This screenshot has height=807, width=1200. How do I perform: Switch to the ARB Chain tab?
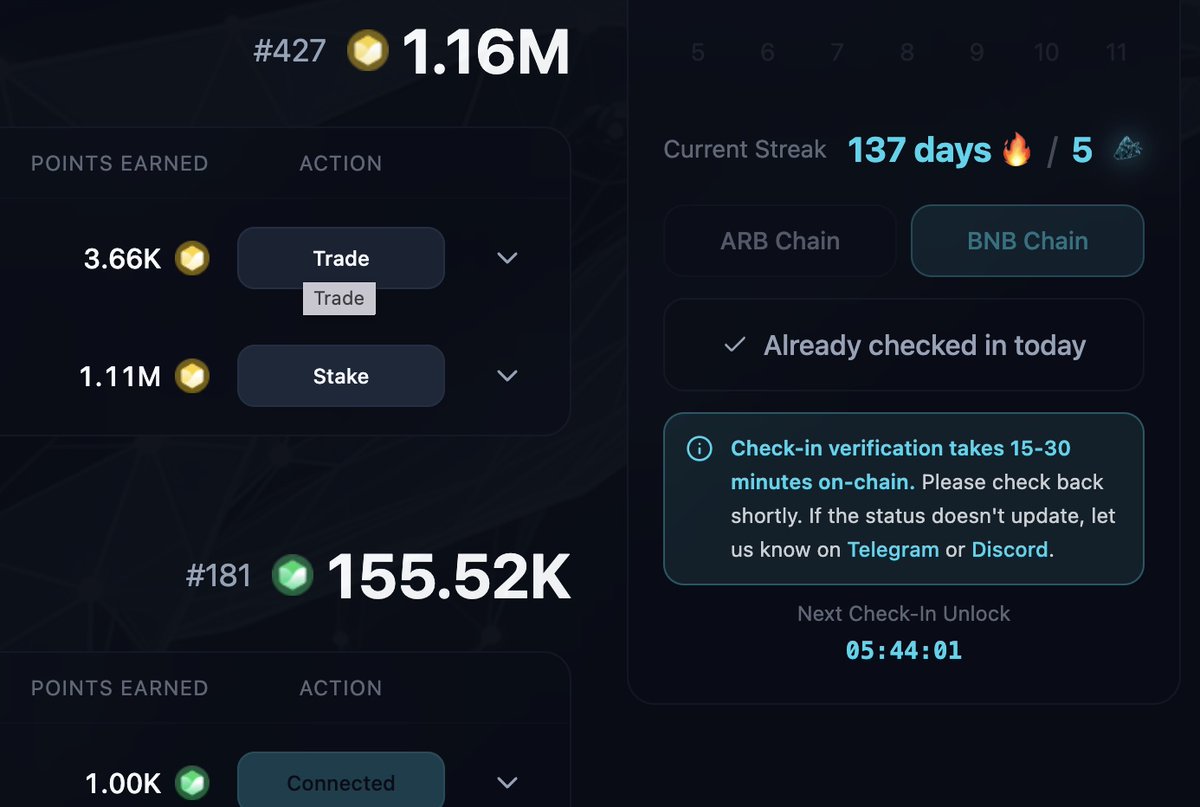(x=780, y=241)
